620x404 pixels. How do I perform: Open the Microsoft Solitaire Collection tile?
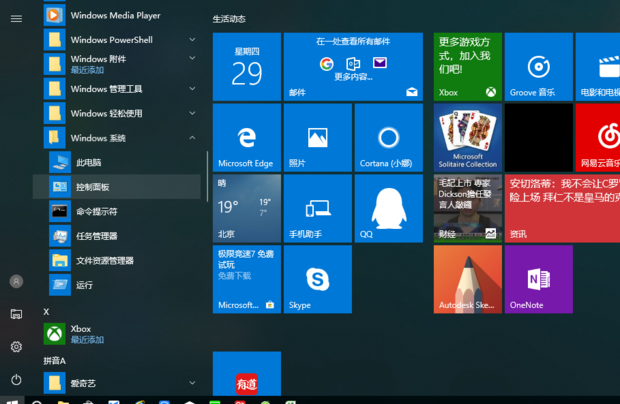click(467, 138)
